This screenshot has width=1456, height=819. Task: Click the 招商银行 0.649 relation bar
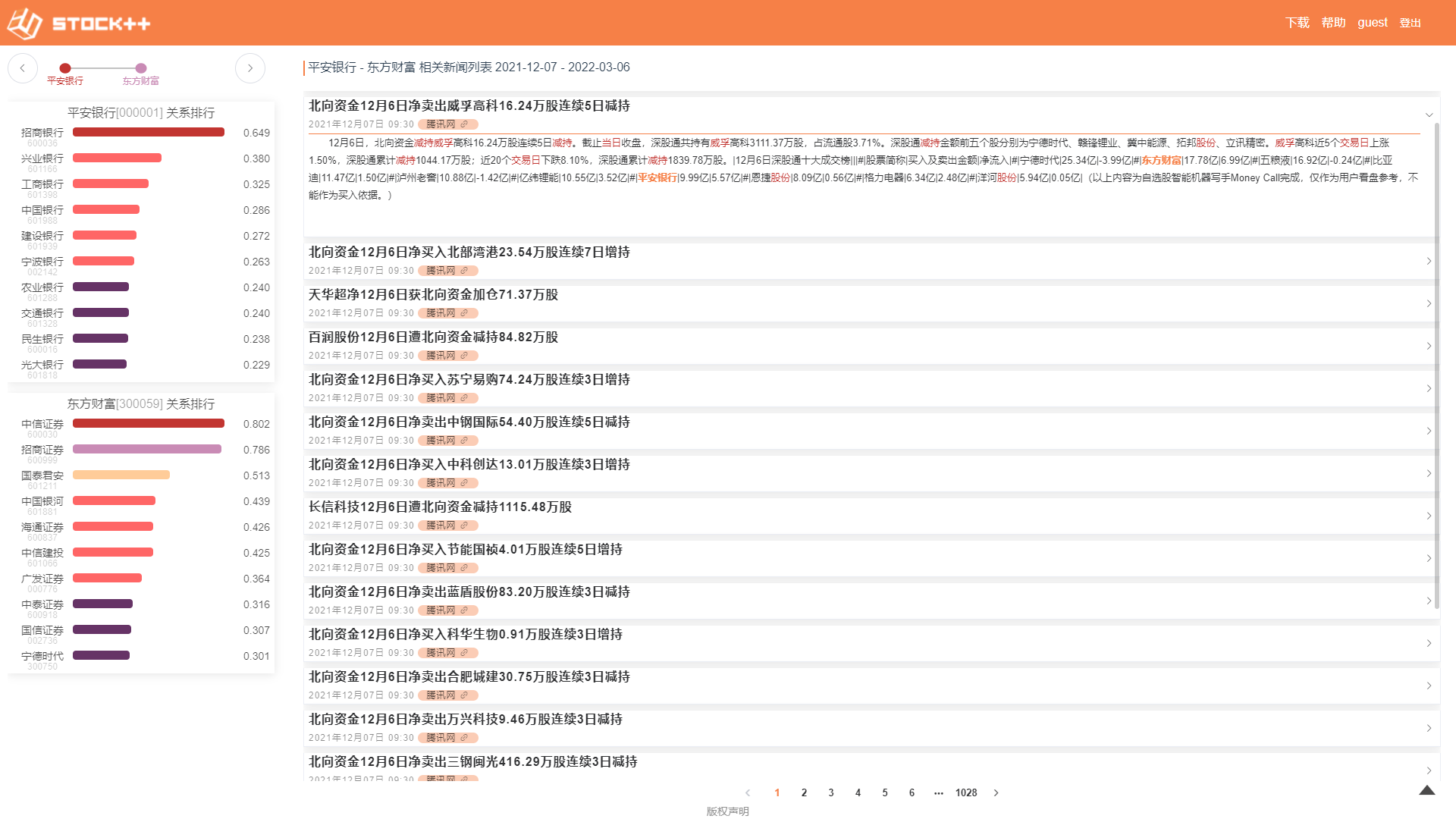[x=149, y=132]
